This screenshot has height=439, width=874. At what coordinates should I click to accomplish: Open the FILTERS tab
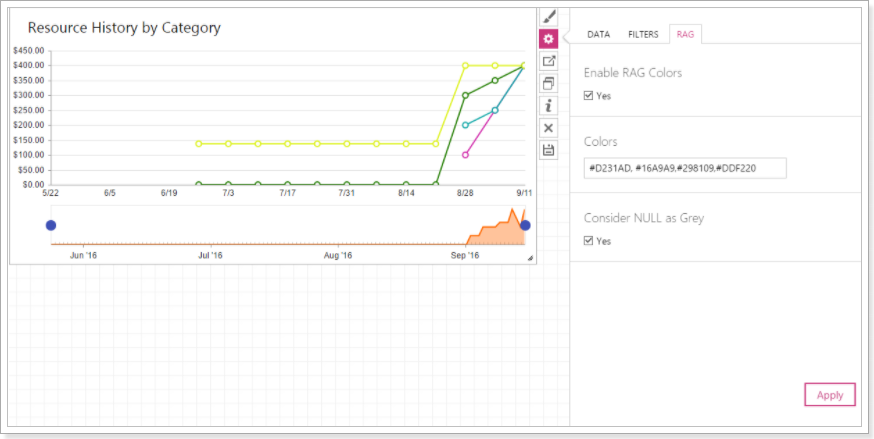[643, 35]
